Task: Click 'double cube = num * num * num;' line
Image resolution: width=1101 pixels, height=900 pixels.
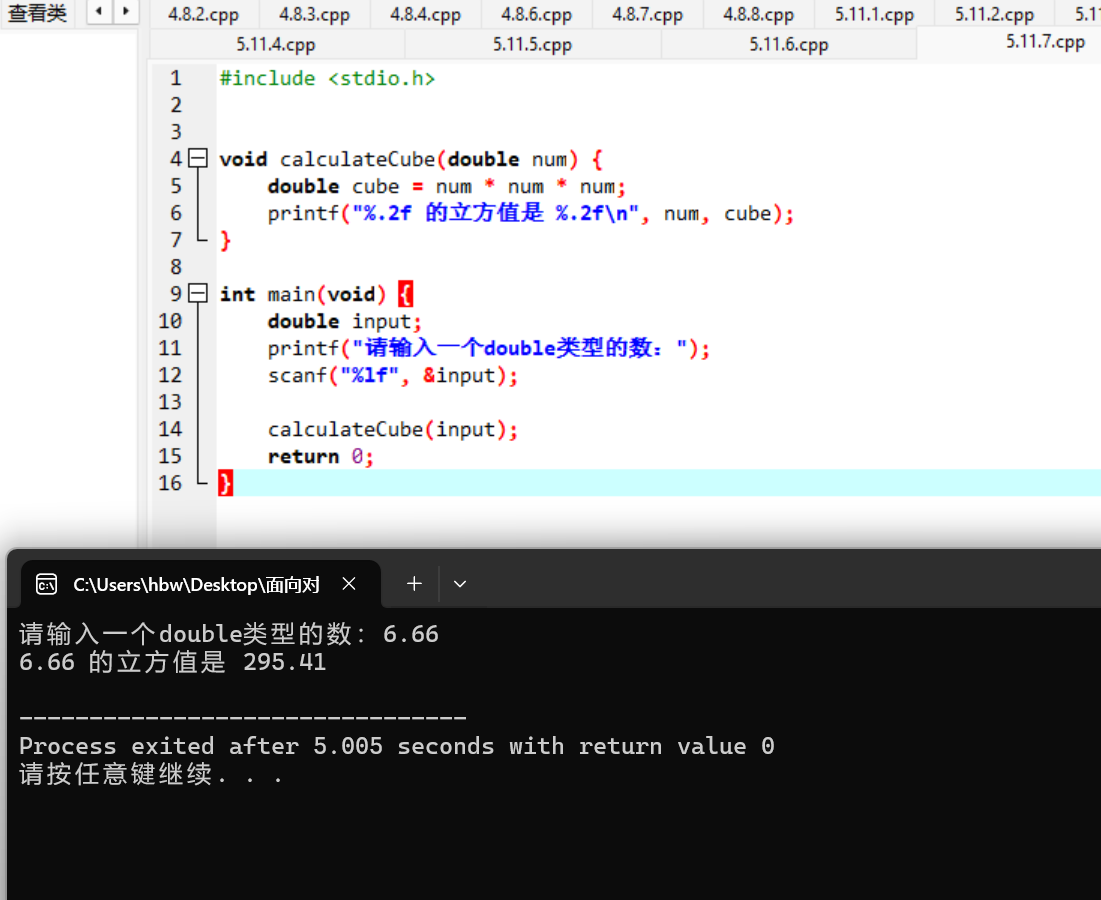Action: click(x=447, y=186)
